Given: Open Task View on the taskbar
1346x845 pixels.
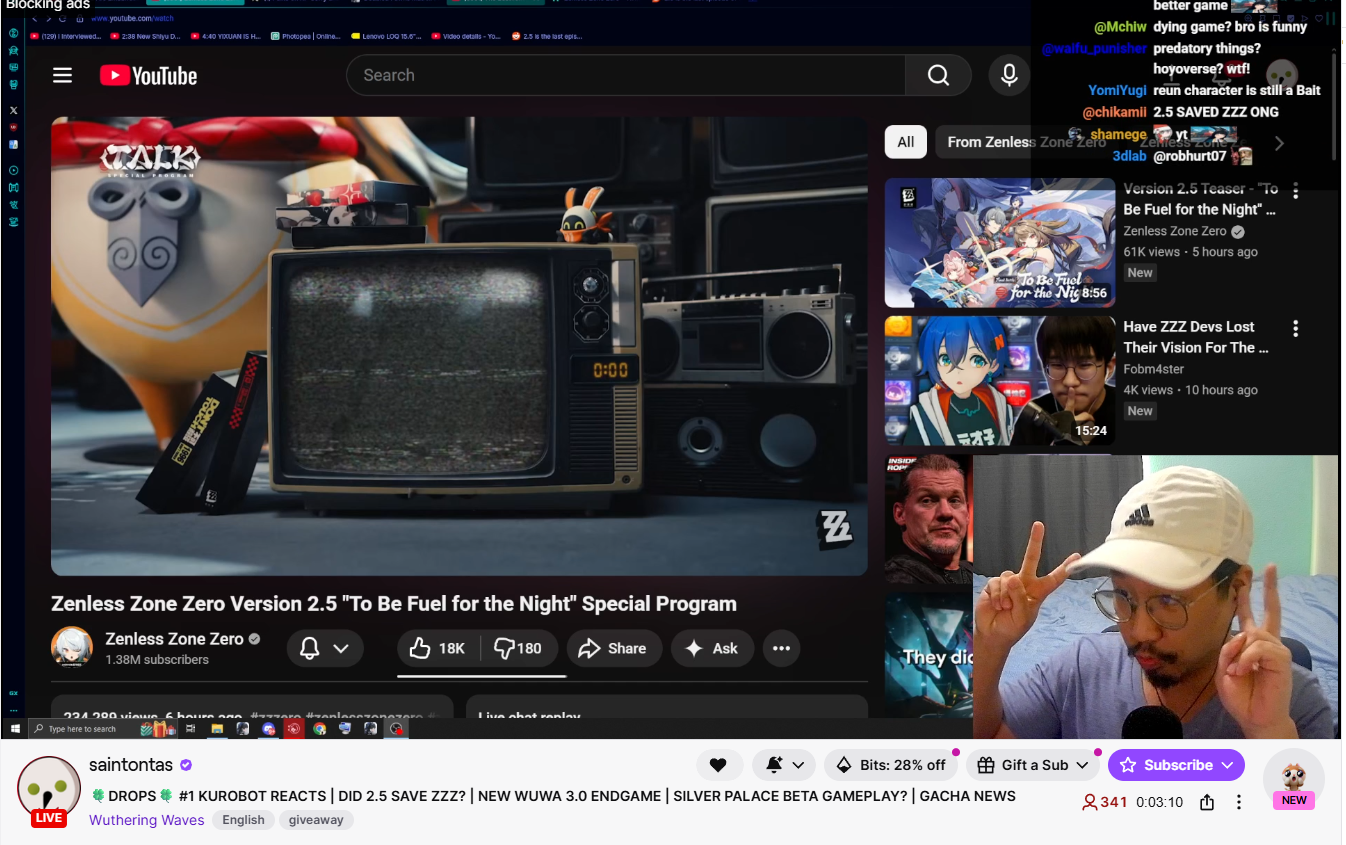Looking at the screenshot, I should (190, 729).
